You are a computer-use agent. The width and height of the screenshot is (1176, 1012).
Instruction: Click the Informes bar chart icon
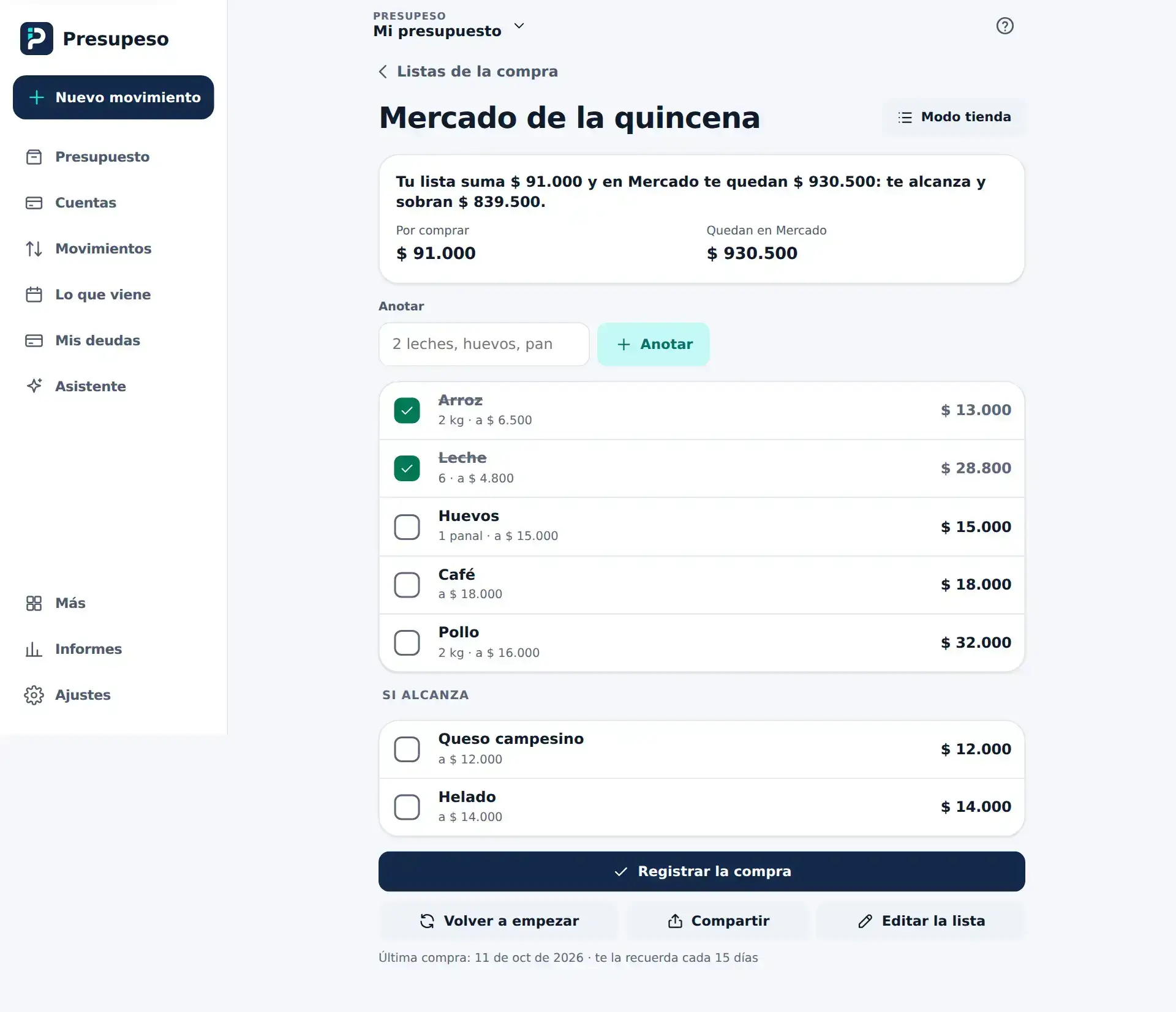34,650
